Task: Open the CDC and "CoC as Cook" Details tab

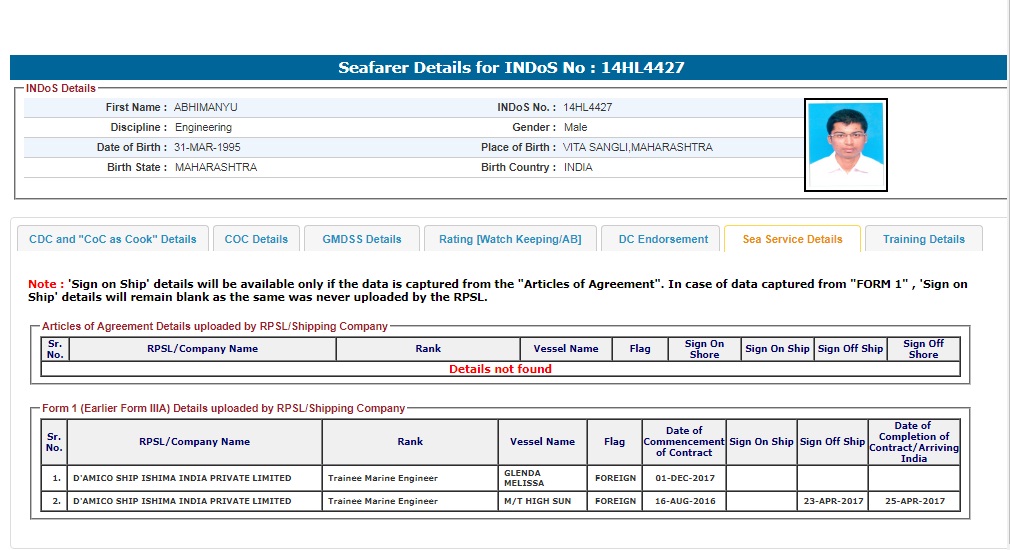Action: pyautogui.click(x=112, y=239)
